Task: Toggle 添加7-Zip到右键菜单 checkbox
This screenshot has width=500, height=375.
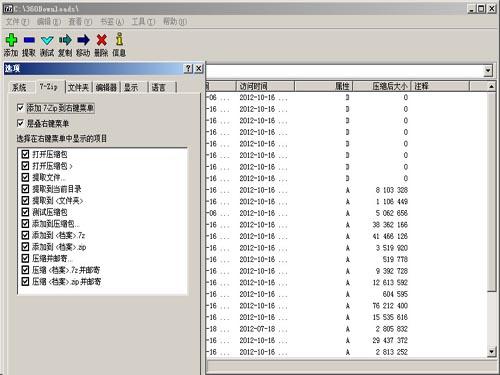Action: point(20,108)
